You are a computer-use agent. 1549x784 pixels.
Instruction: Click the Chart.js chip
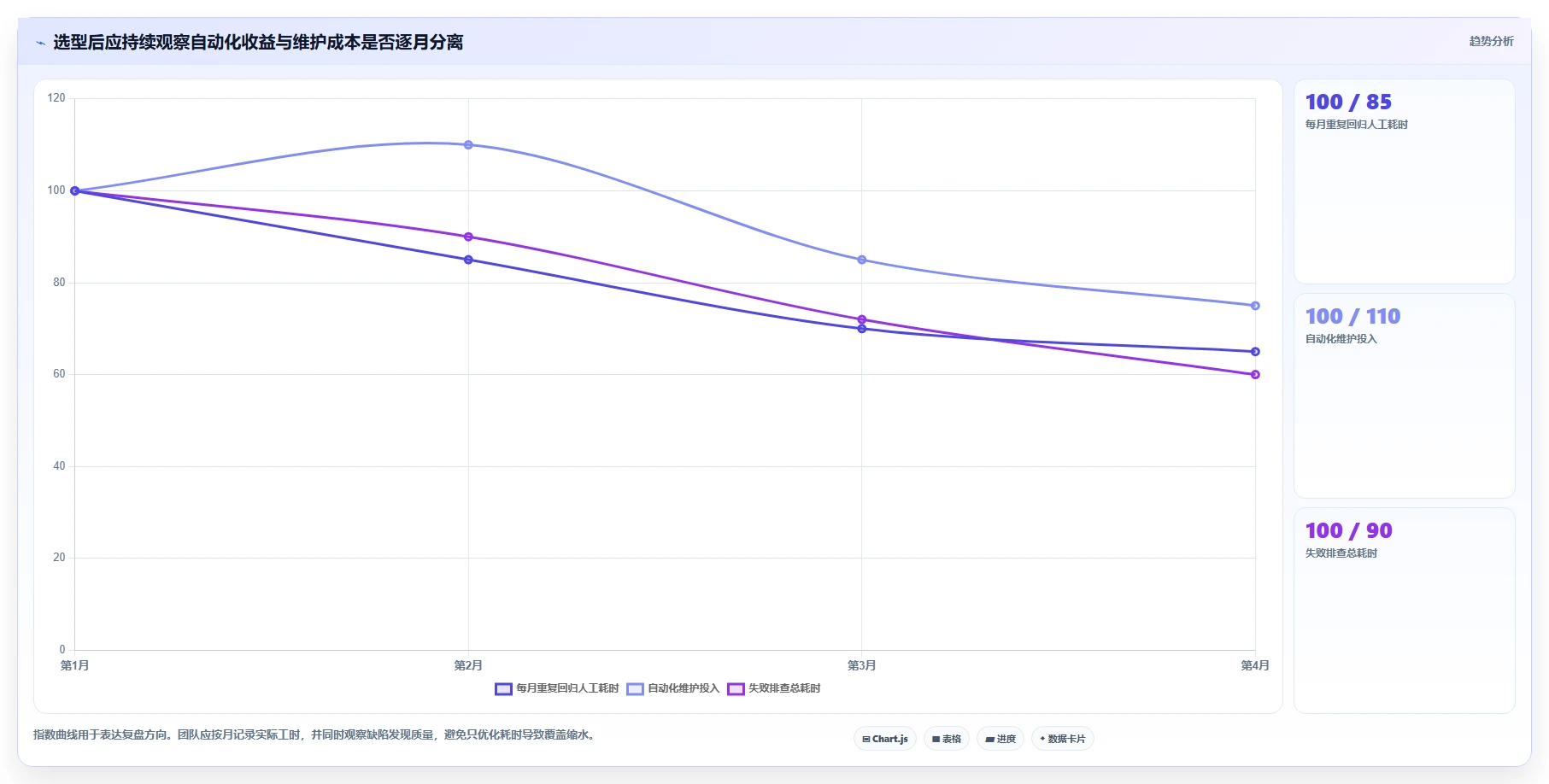pyautogui.click(x=885, y=739)
